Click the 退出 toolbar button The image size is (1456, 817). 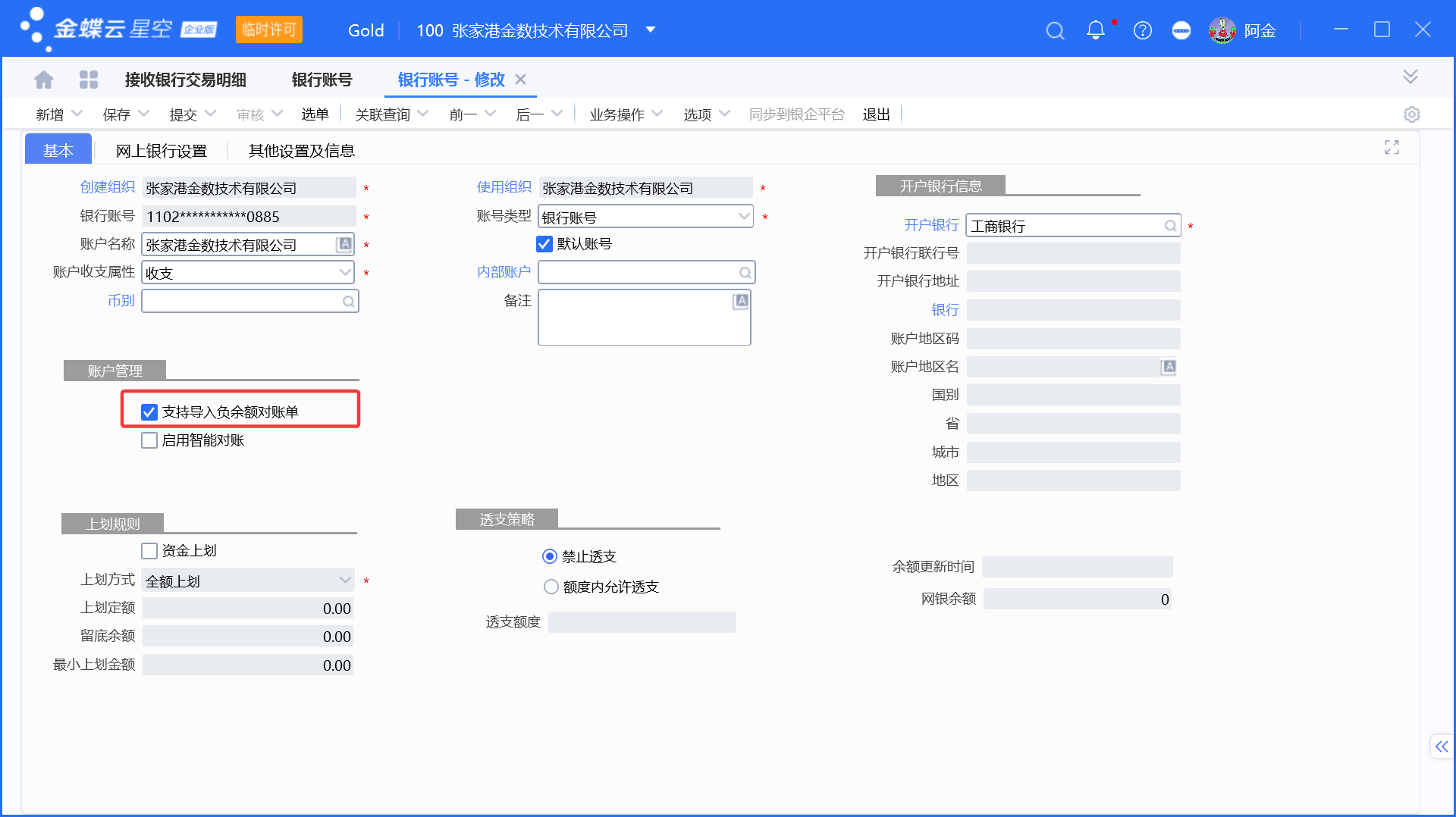[x=876, y=114]
